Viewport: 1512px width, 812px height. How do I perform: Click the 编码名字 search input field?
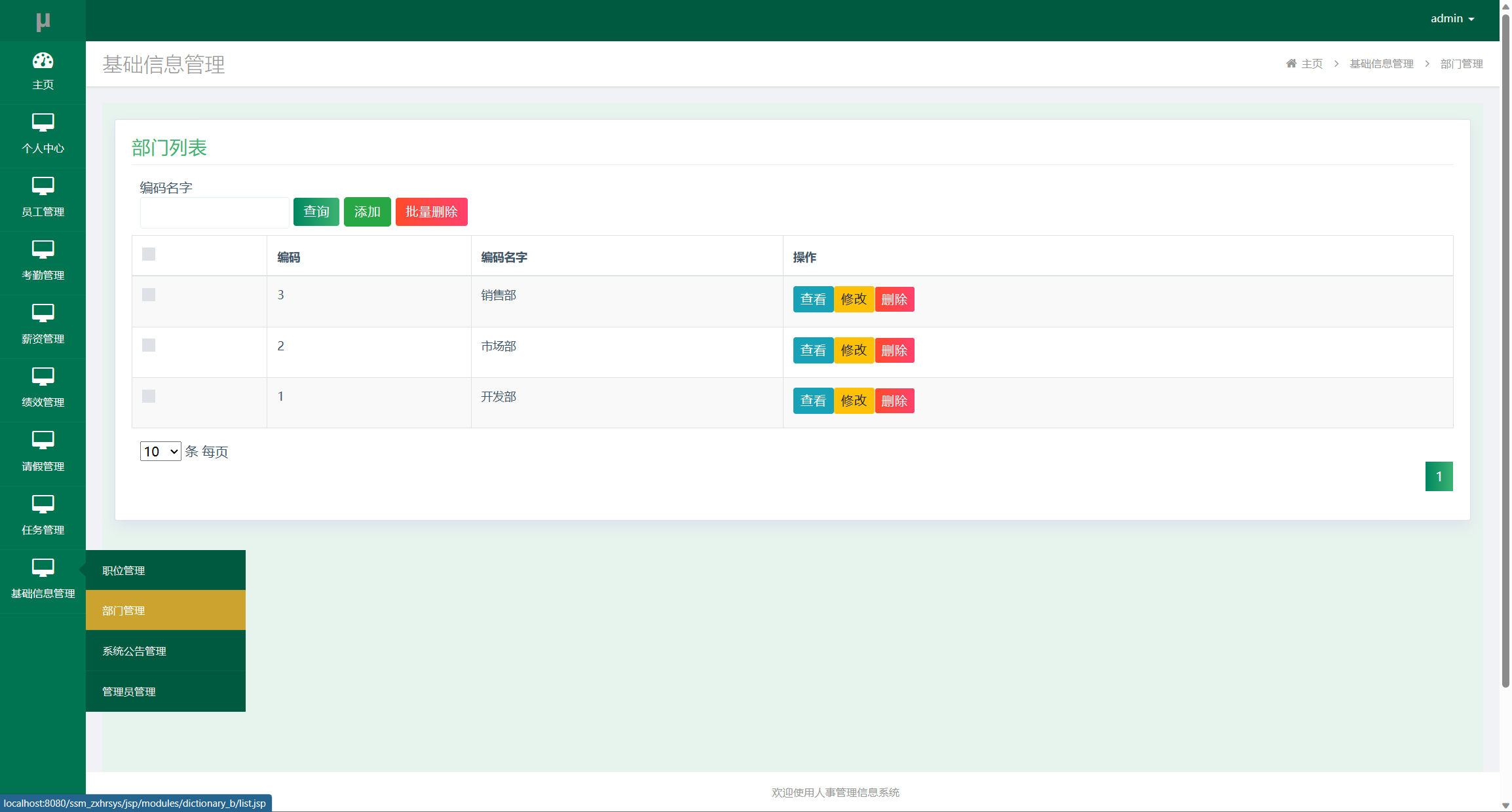click(214, 213)
